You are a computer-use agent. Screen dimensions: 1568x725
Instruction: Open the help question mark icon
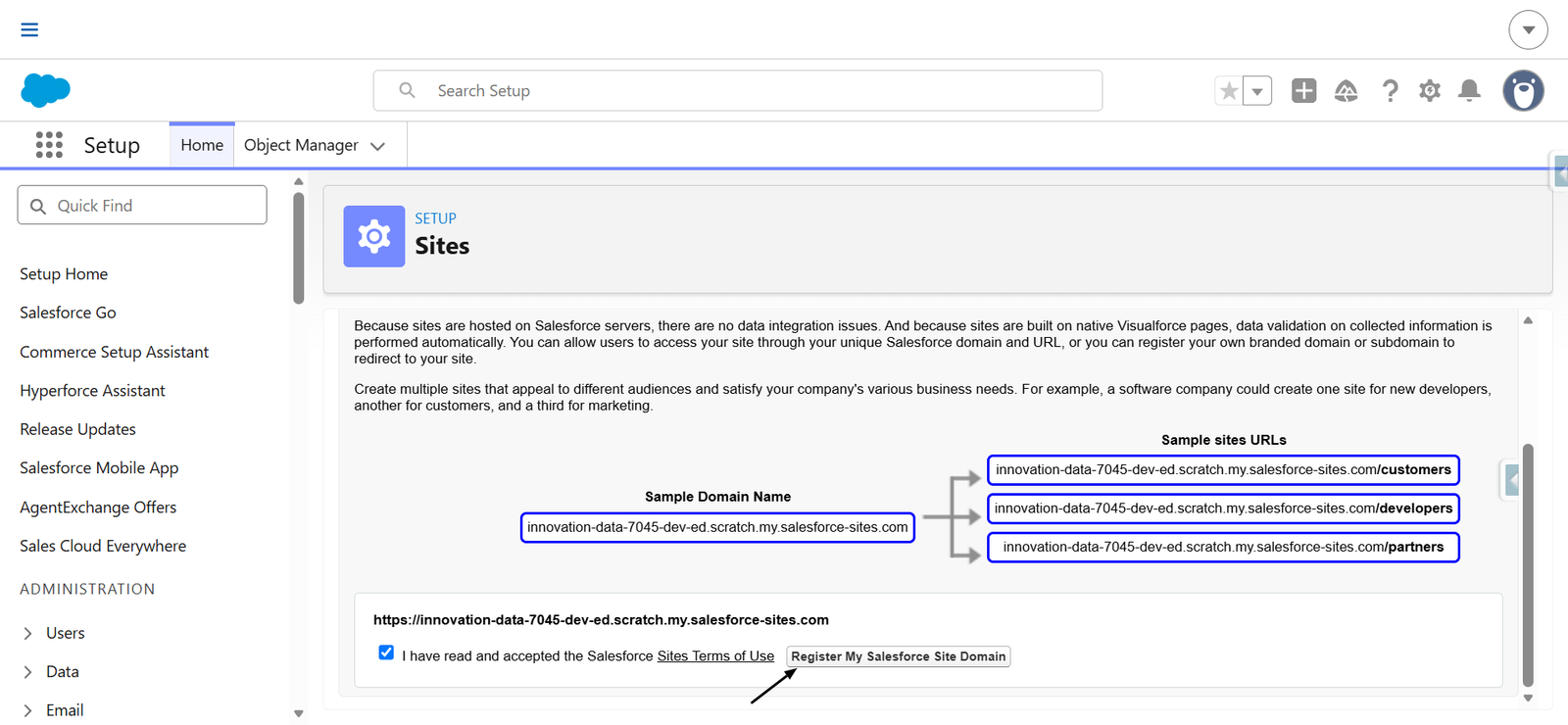1390,91
